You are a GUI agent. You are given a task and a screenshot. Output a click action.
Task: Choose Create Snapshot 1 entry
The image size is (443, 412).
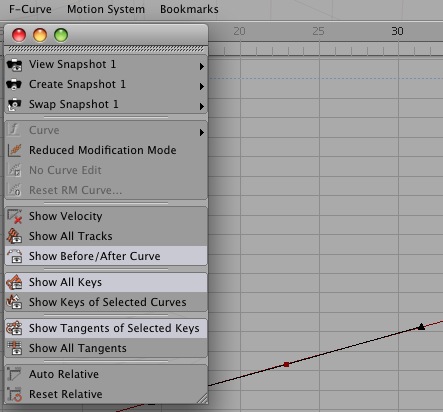106,84
